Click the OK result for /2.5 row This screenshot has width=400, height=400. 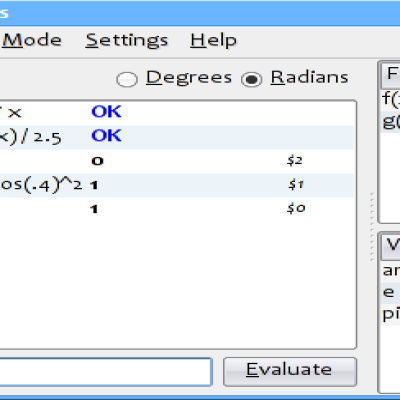[106, 136]
